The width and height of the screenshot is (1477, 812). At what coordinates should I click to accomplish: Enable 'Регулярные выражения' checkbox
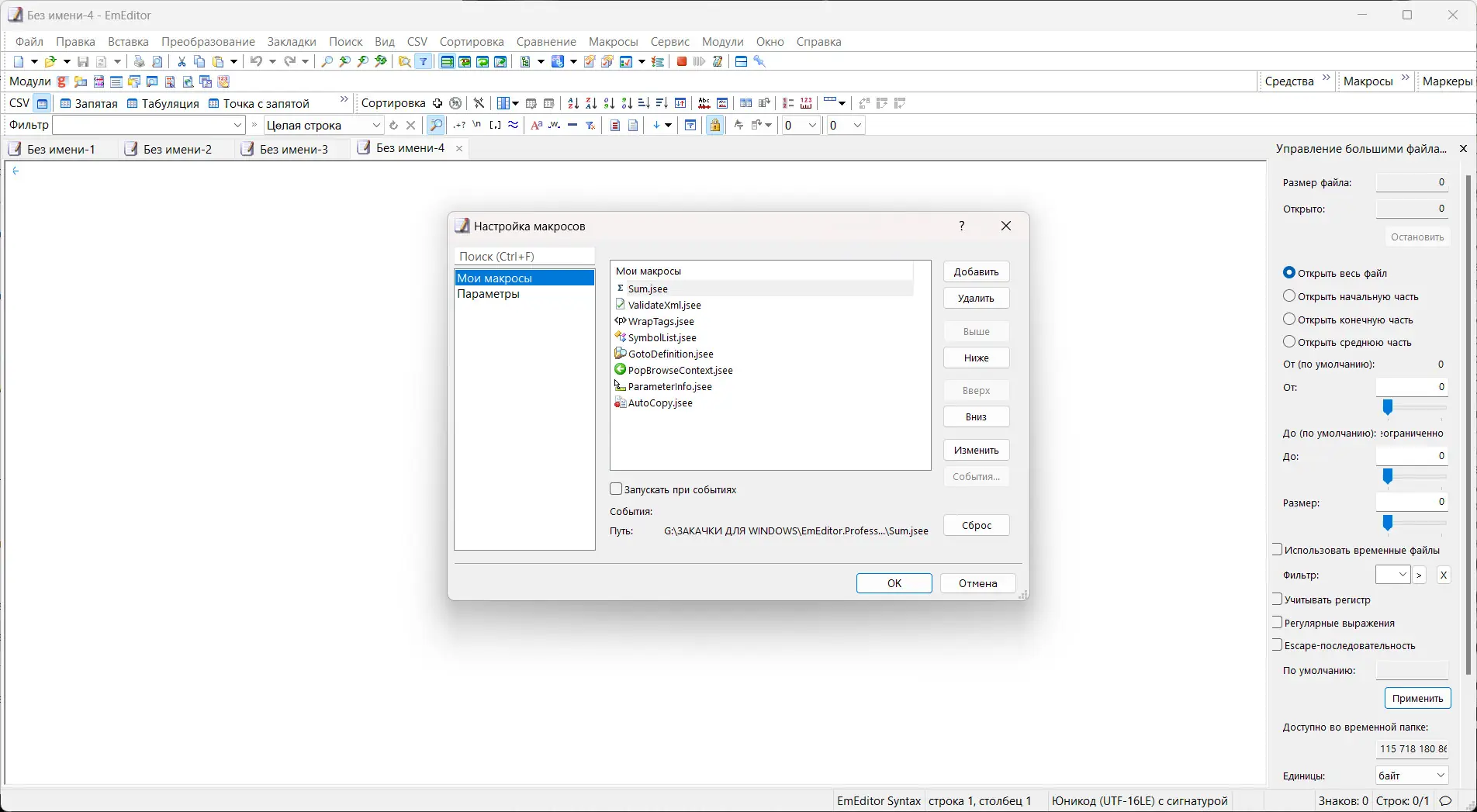pos(1277,623)
